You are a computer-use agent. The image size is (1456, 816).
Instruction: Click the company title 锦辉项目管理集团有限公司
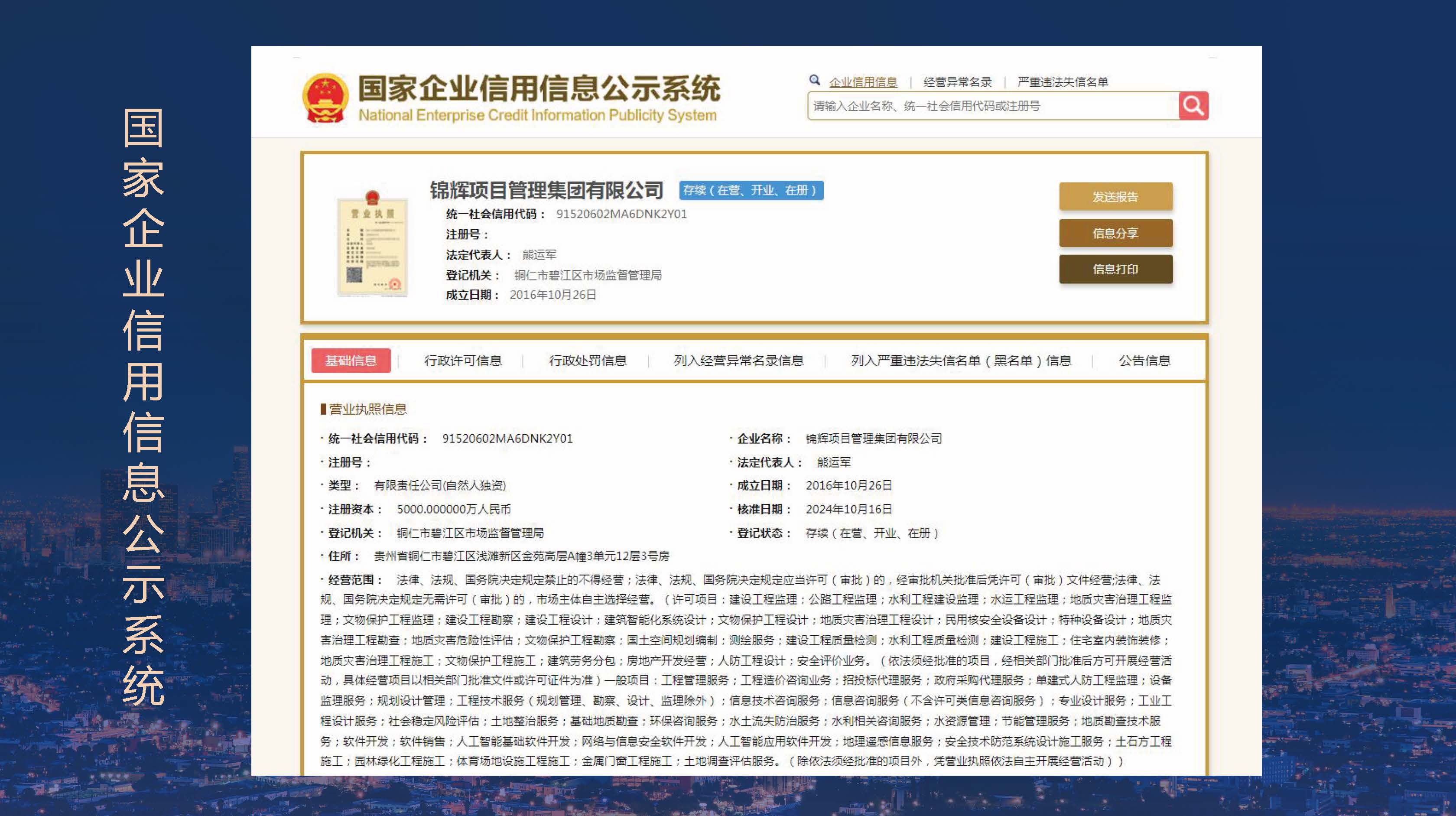tap(546, 190)
